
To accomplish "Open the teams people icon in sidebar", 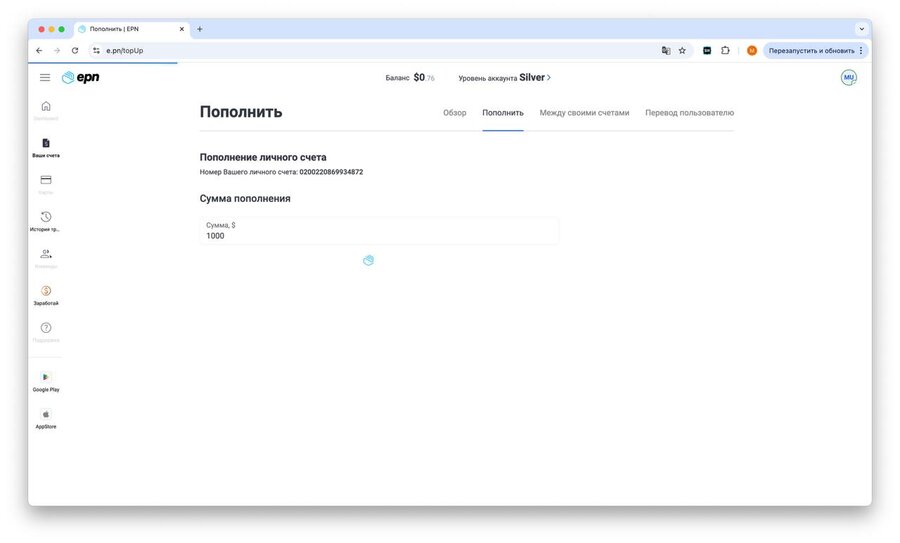I will [x=46, y=254].
